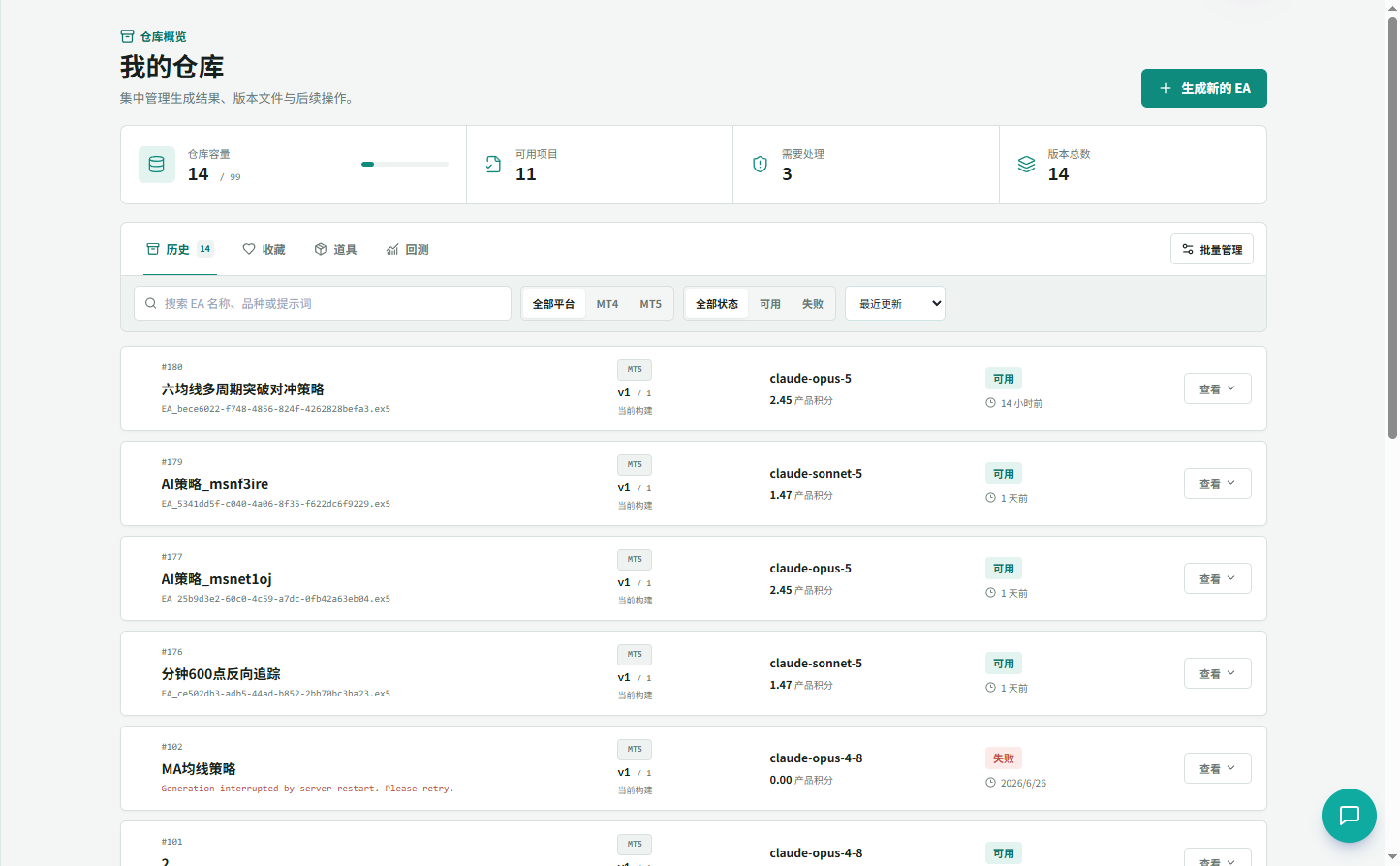Expand 查看 menu for AI策略_msnf3ire
The height and width of the screenshot is (866, 1400).
coord(1218,483)
